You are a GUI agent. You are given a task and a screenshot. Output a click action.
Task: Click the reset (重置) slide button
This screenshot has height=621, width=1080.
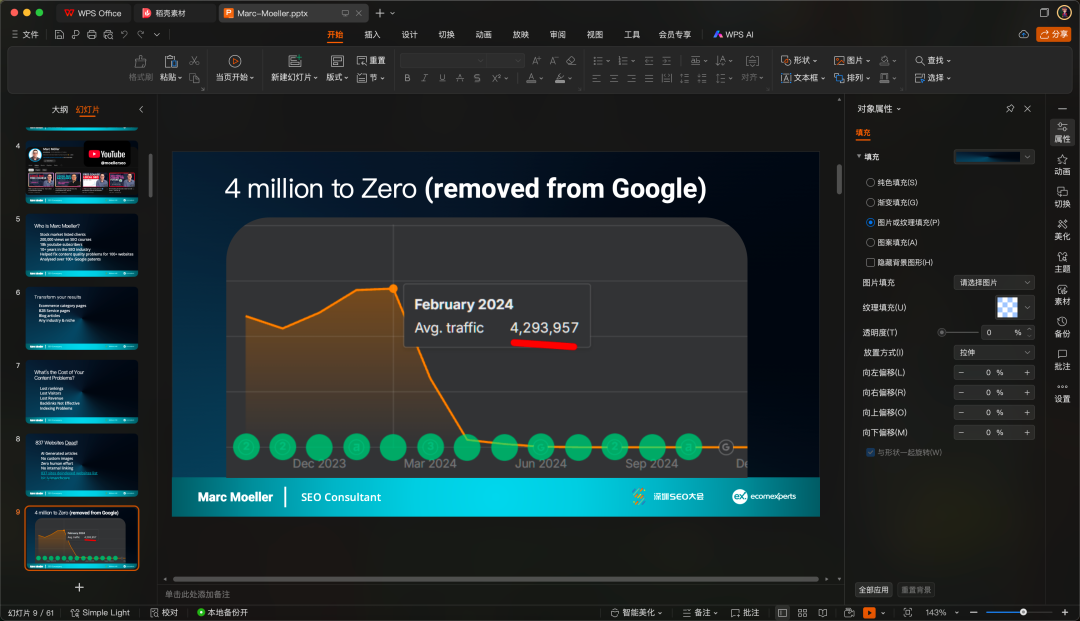(371, 61)
